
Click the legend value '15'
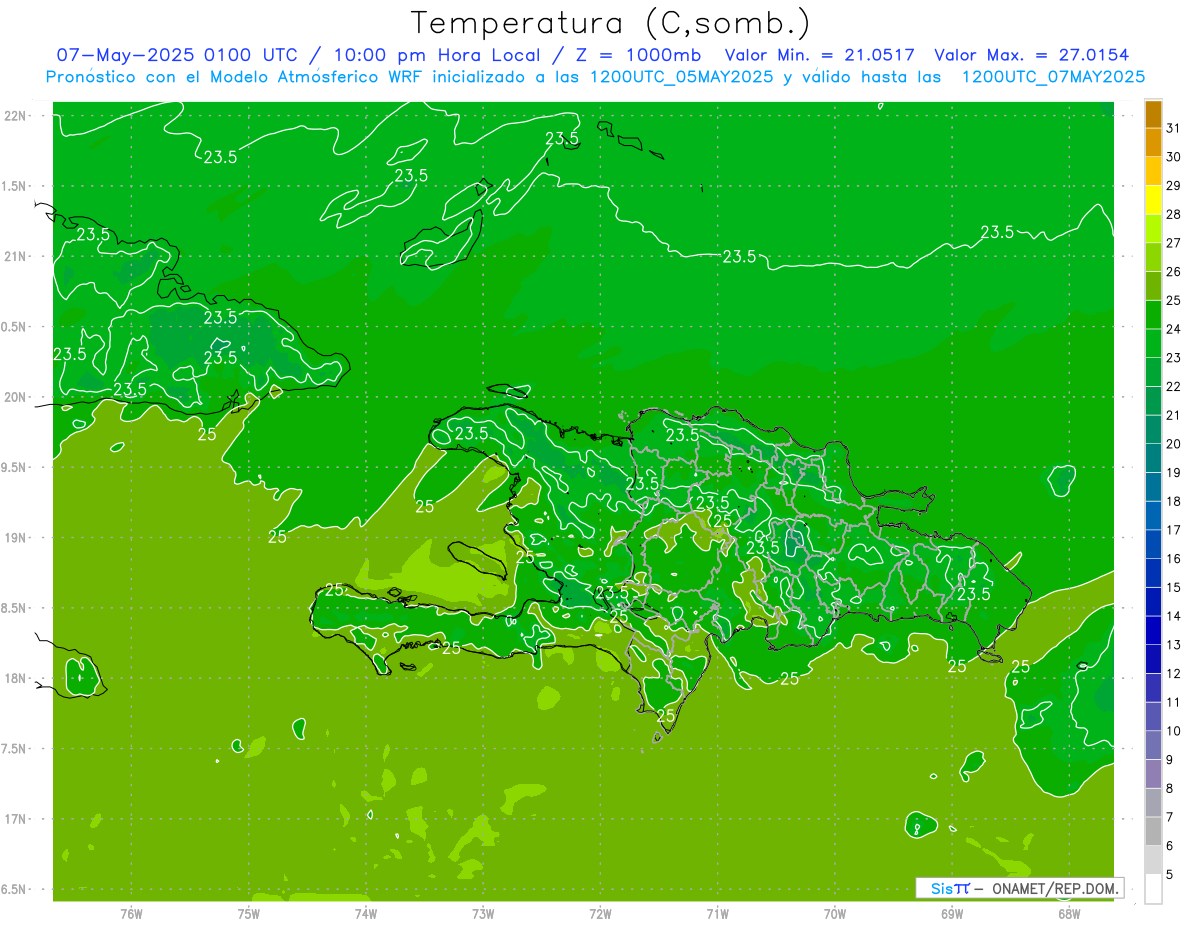1173,587
